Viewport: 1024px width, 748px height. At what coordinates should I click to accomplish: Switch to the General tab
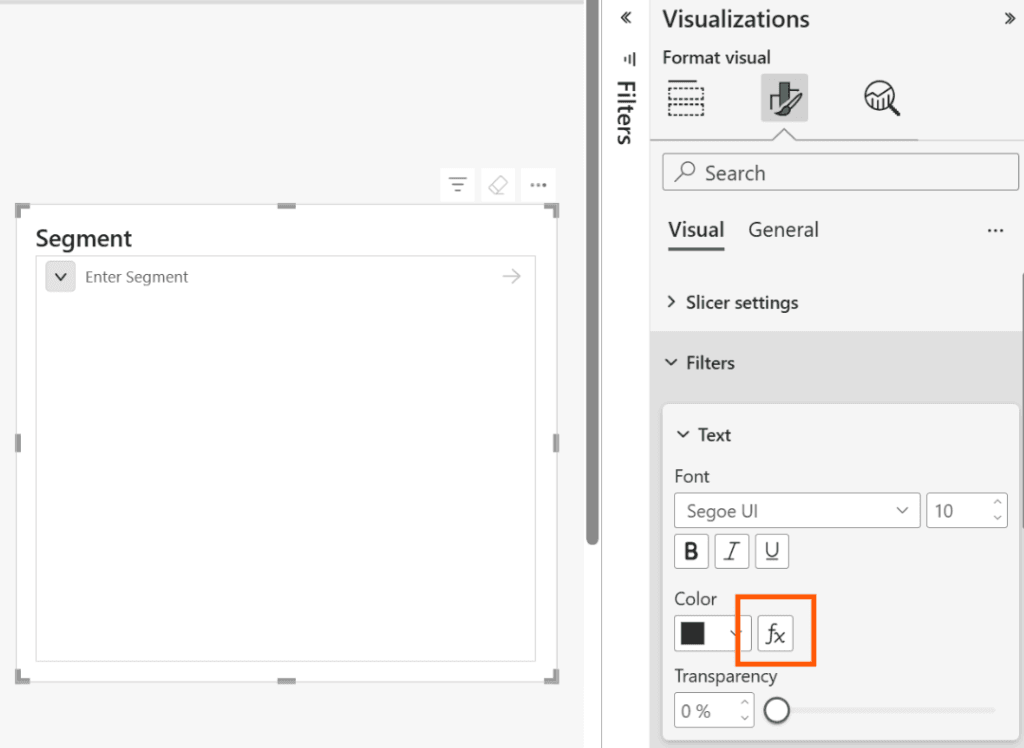point(783,230)
